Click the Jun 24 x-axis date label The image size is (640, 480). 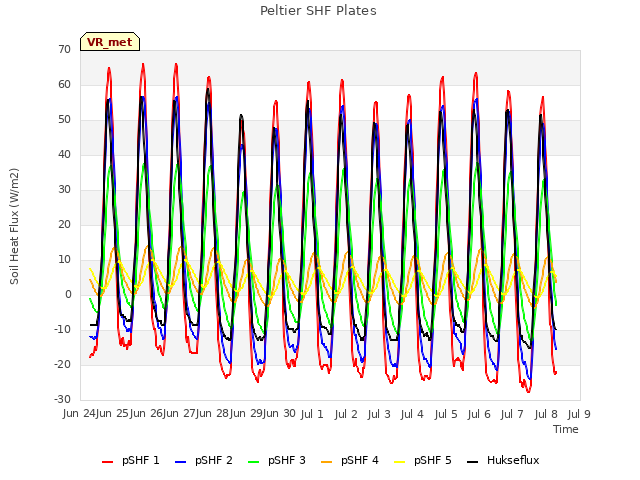79,414
